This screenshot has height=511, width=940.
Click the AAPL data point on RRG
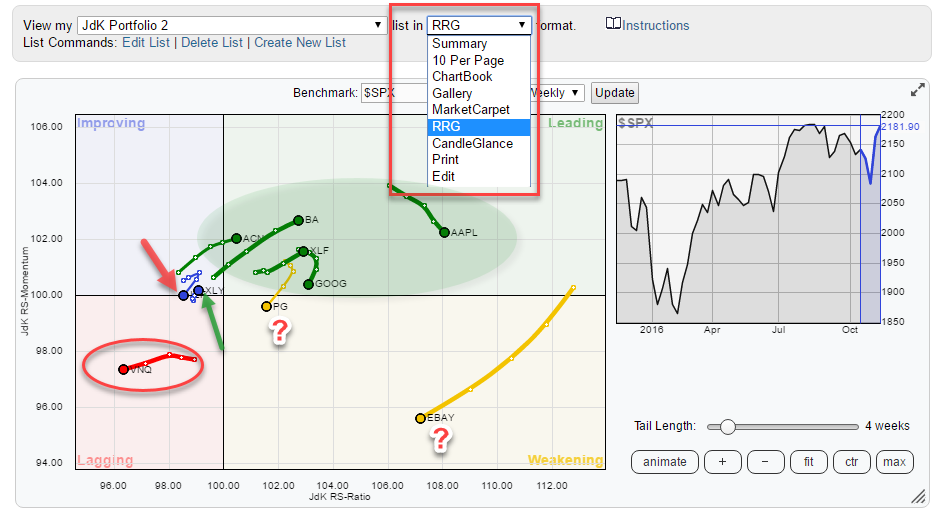pos(444,232)
